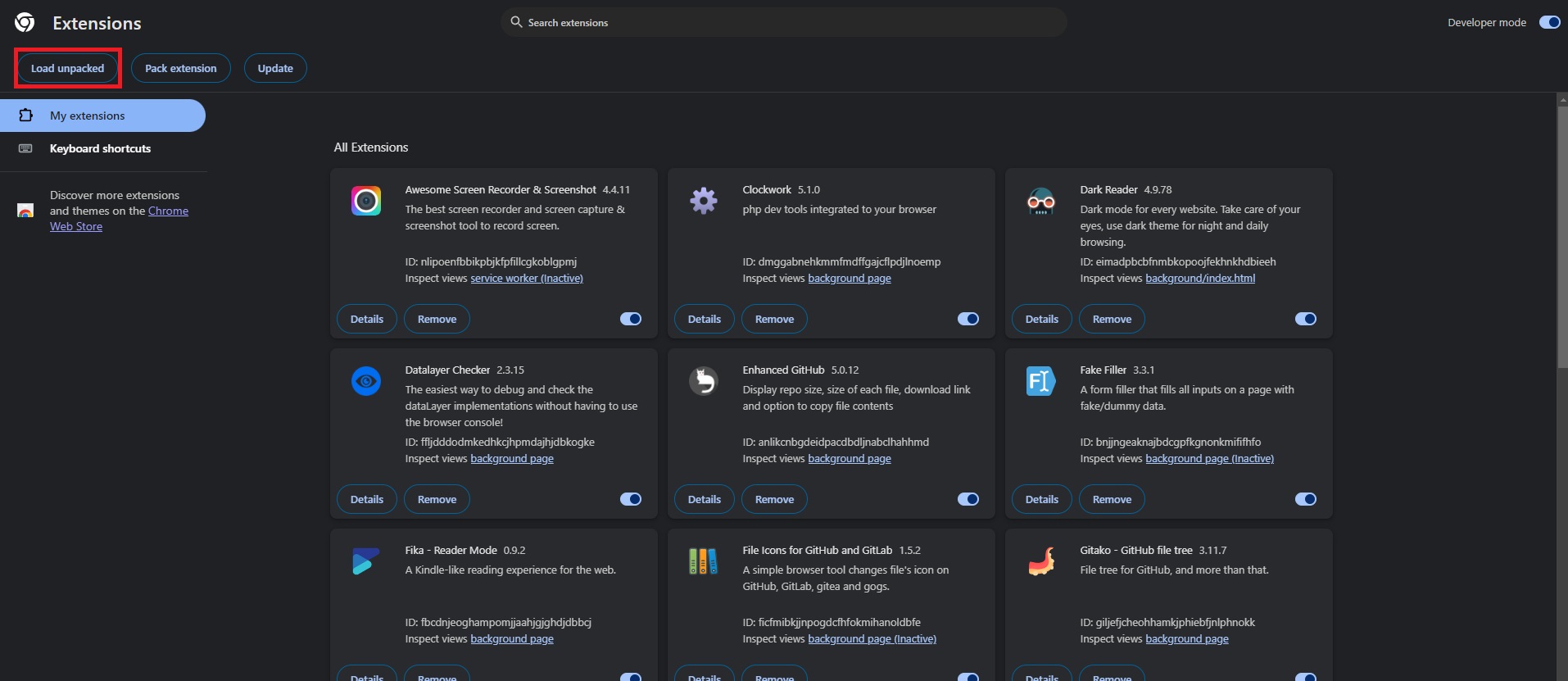Click the Chrome Web Store rainbow icon
This screenshot has width=1568, height=681.
coord(25,211)
